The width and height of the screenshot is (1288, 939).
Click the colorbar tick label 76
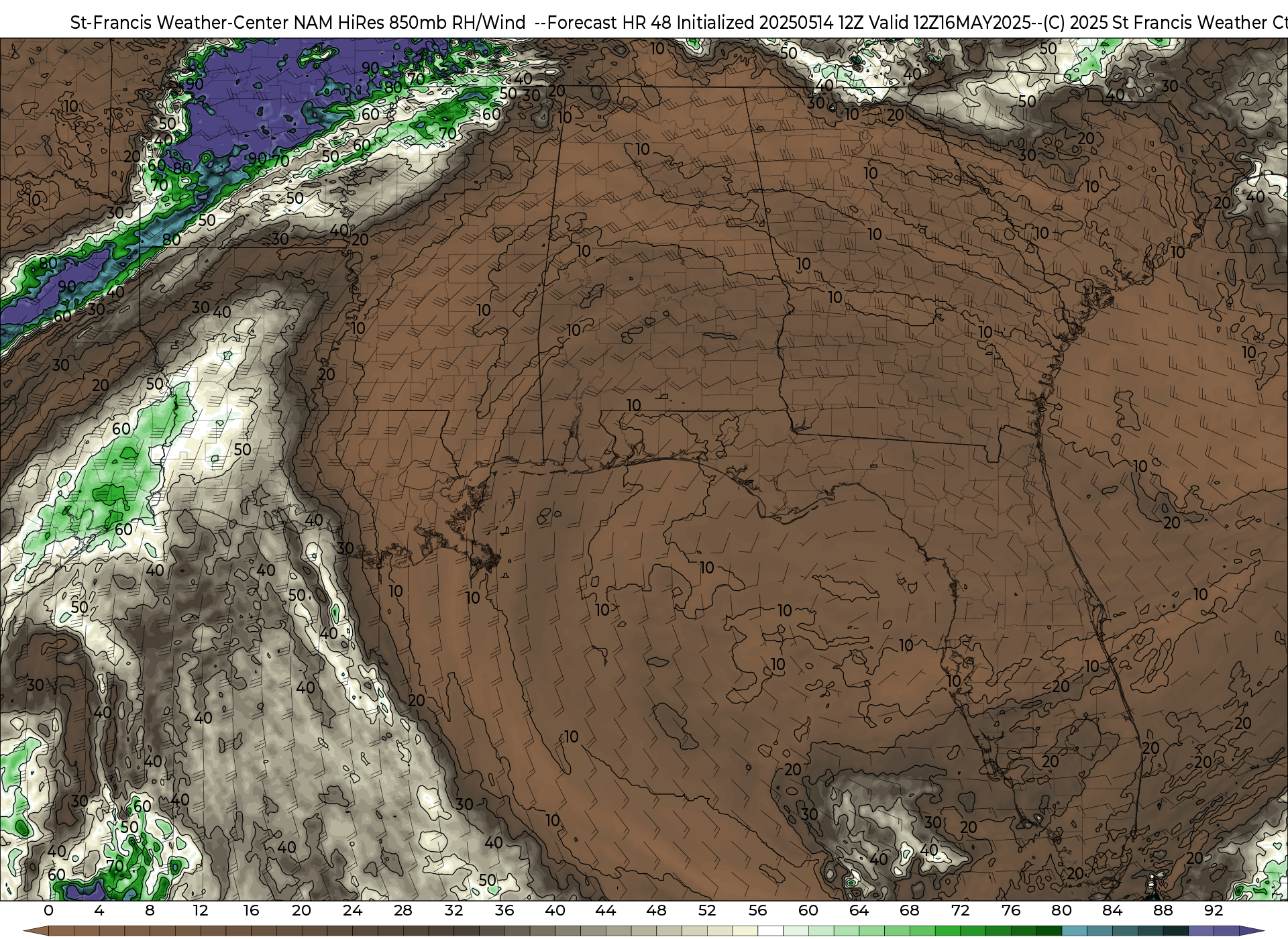(1011, 910)
